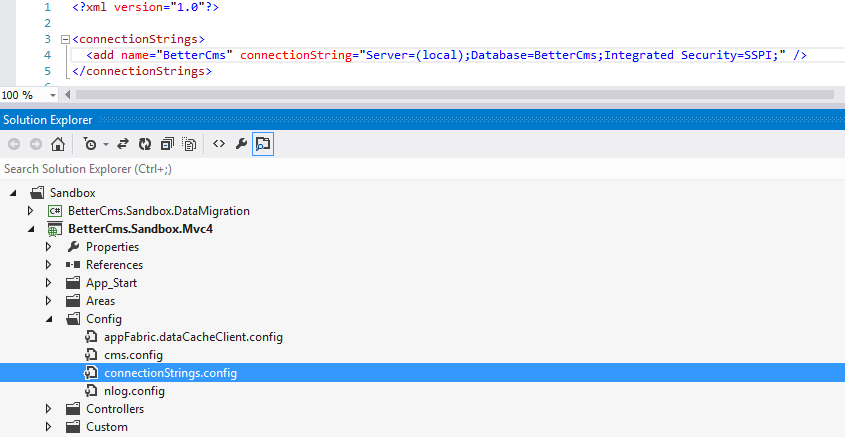Select appFabric.dataCacheClient.config file
This screenshot has height=437, width=845.
click(x=193, y=337)
